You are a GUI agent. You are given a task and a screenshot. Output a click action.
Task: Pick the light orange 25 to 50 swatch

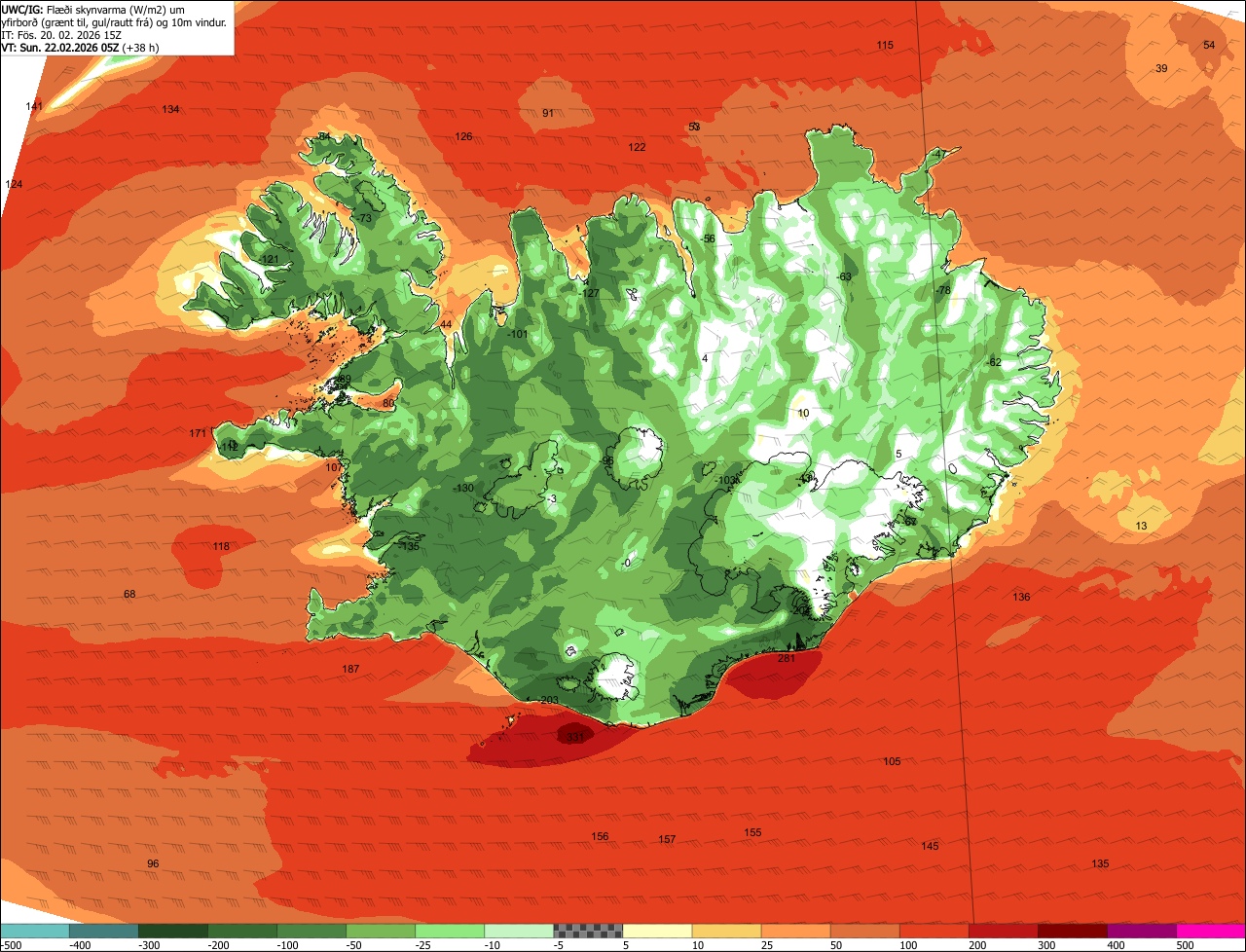[795, 931]
